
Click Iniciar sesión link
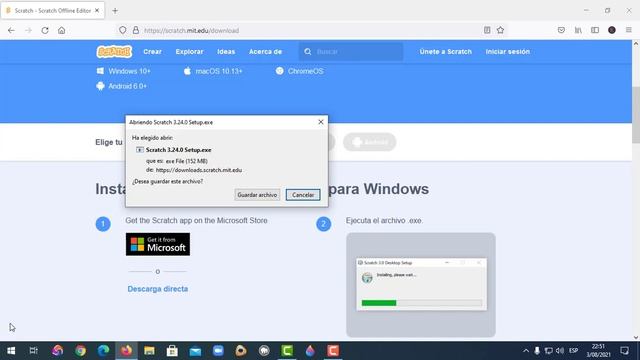[x=507, y=52]
